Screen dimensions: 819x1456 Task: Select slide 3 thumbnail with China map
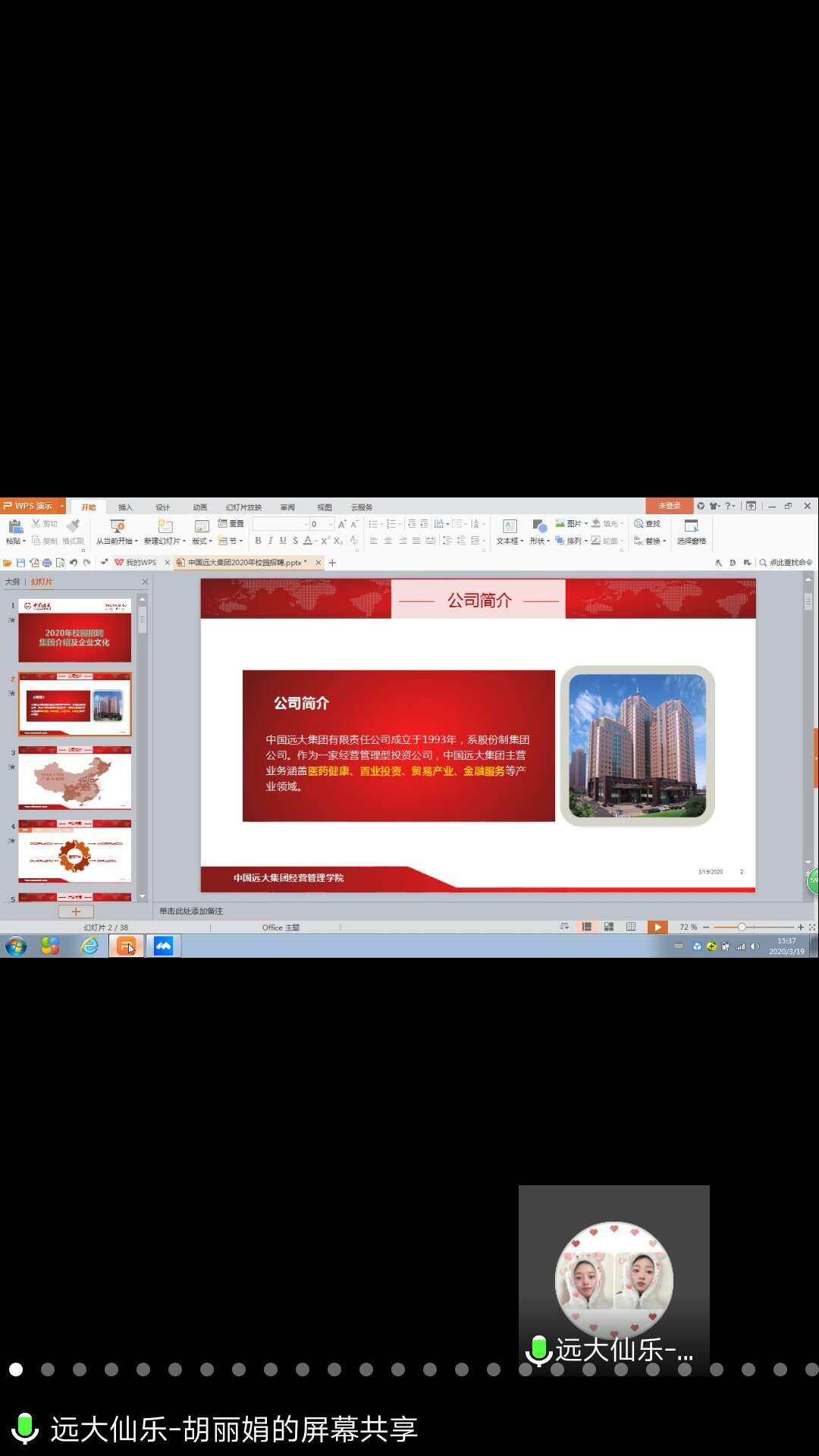(x=74, y=777)
